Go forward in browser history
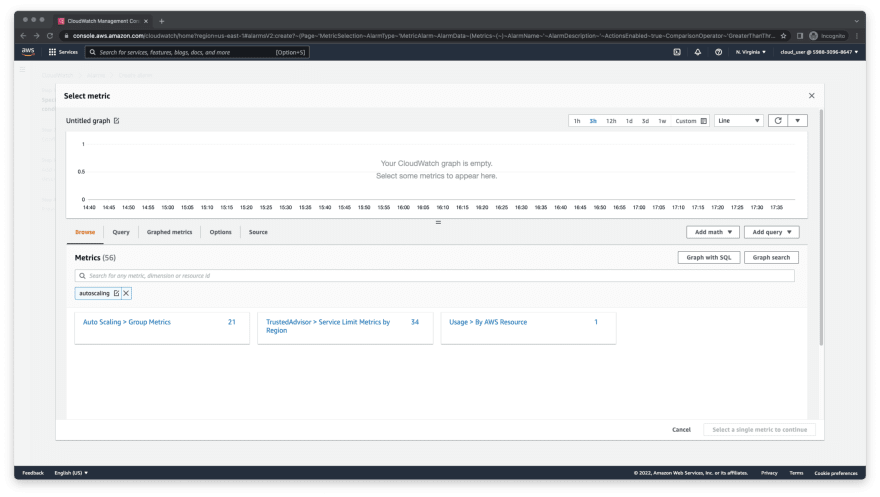Viewport: 880px width, 497px height. click(36, 36)
